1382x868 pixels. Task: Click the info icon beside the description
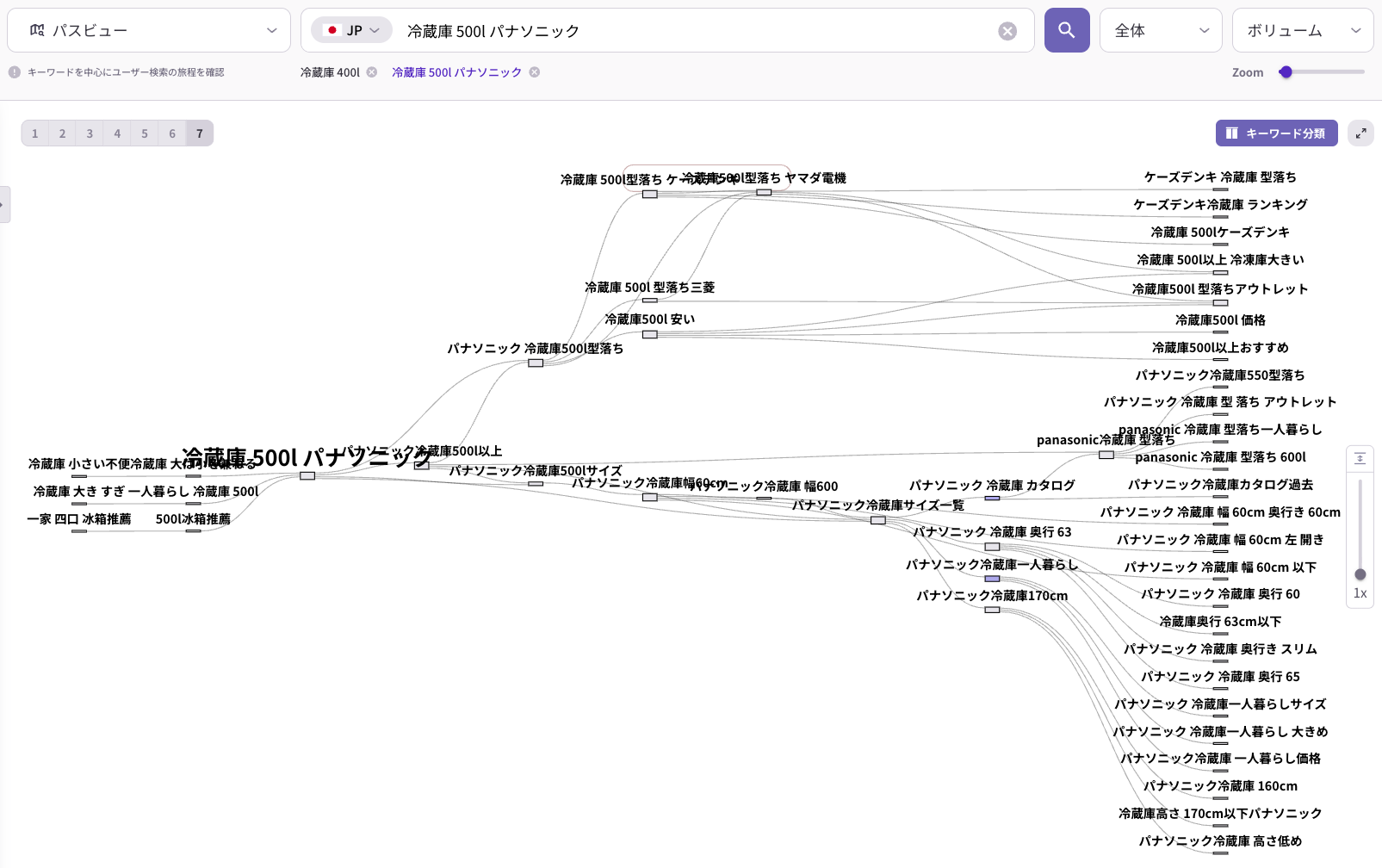(15, 72)
